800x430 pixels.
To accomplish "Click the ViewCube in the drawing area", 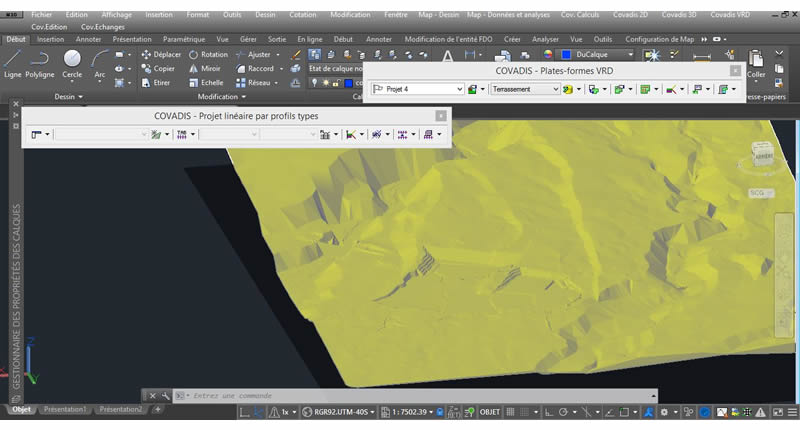I will [763, 154].
